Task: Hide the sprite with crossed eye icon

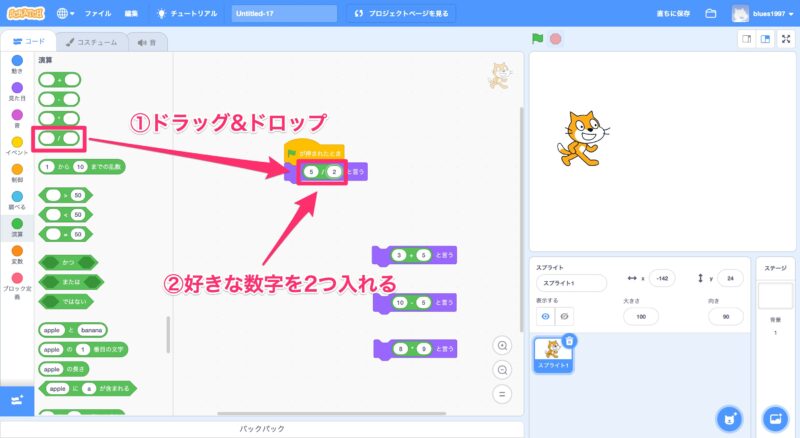Action: coord(564,316)
